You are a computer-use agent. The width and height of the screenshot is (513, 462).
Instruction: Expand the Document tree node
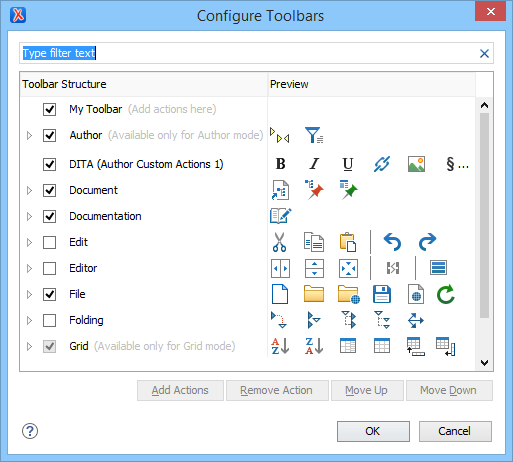[x=29, y=190]
